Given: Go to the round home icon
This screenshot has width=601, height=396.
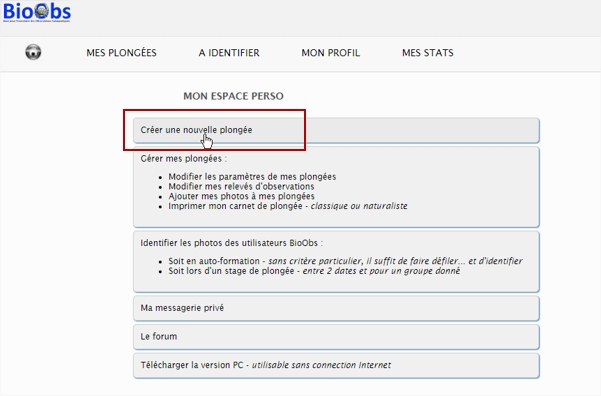Looking at the screenshot, I should (33, 52).
